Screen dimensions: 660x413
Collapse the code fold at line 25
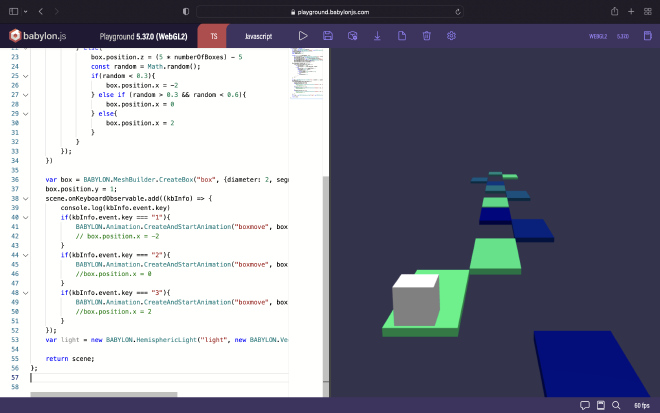click(27, 75)
